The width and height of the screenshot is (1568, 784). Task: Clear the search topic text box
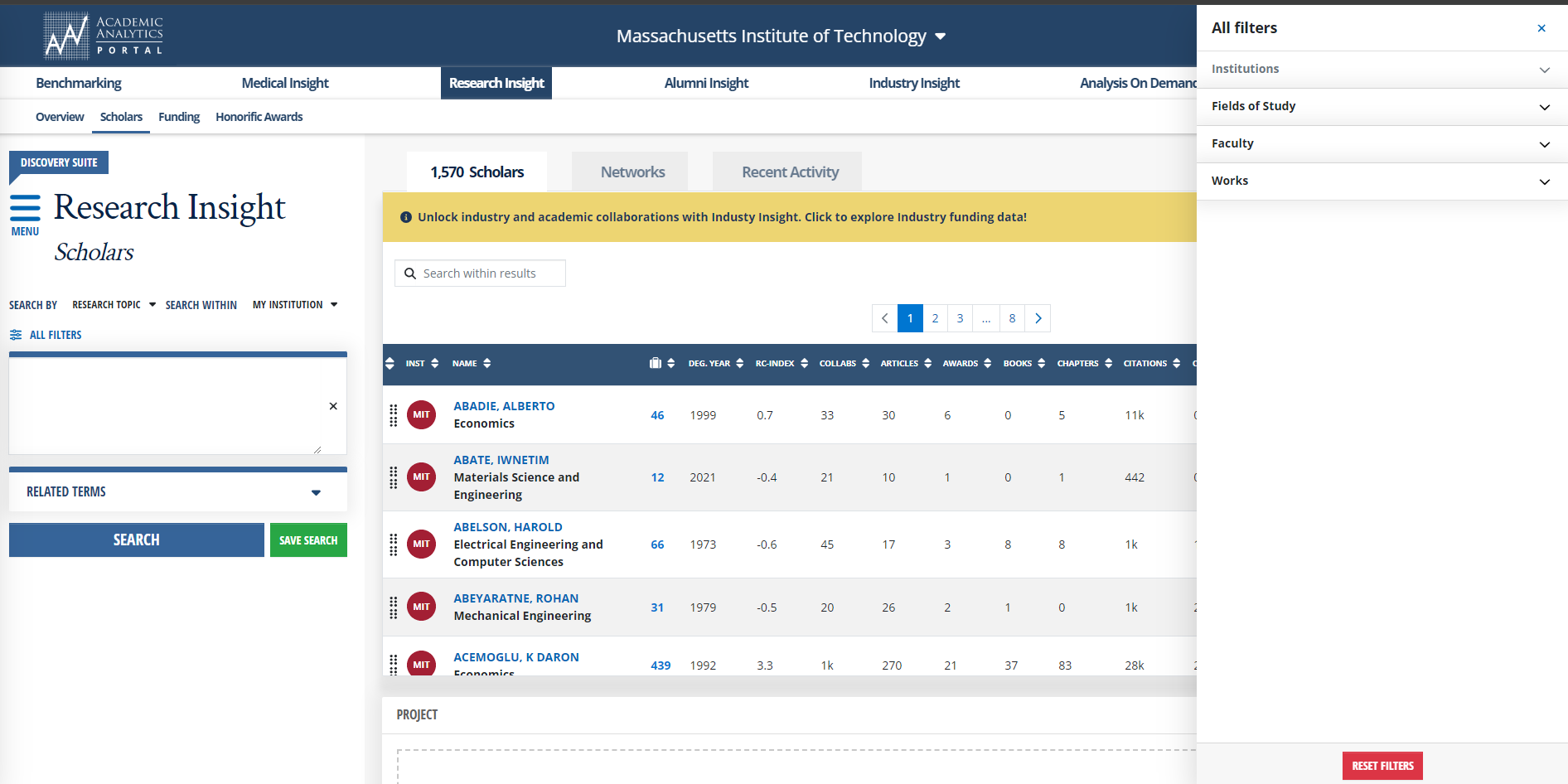click(x=333, y=406)
